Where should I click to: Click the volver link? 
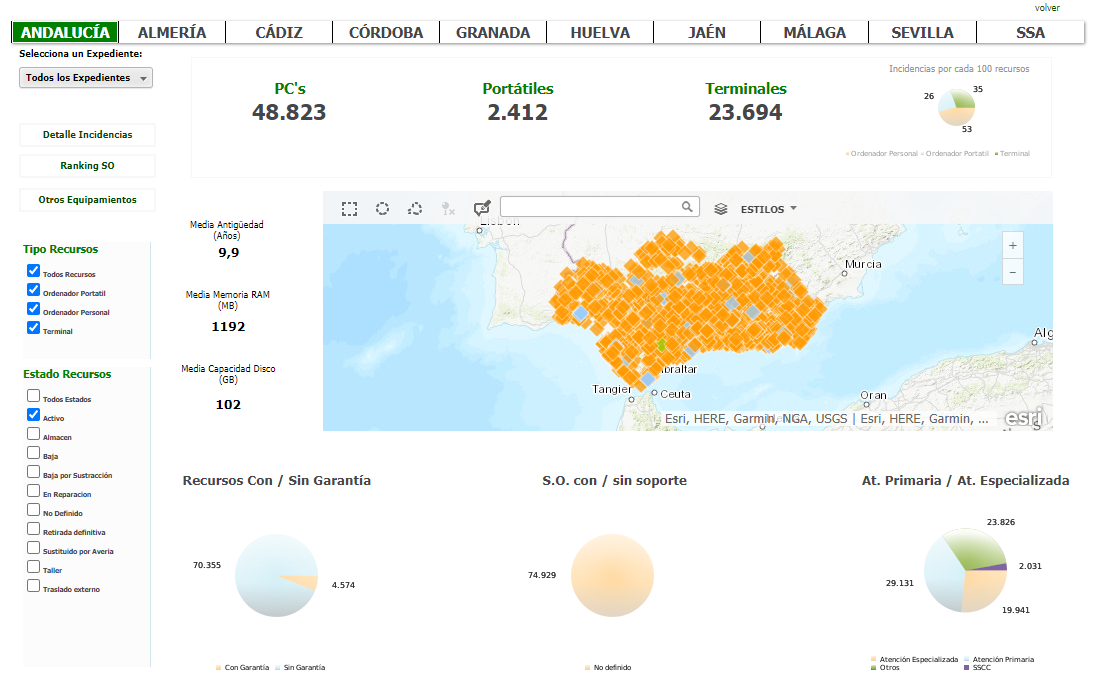click(1047, 8)
